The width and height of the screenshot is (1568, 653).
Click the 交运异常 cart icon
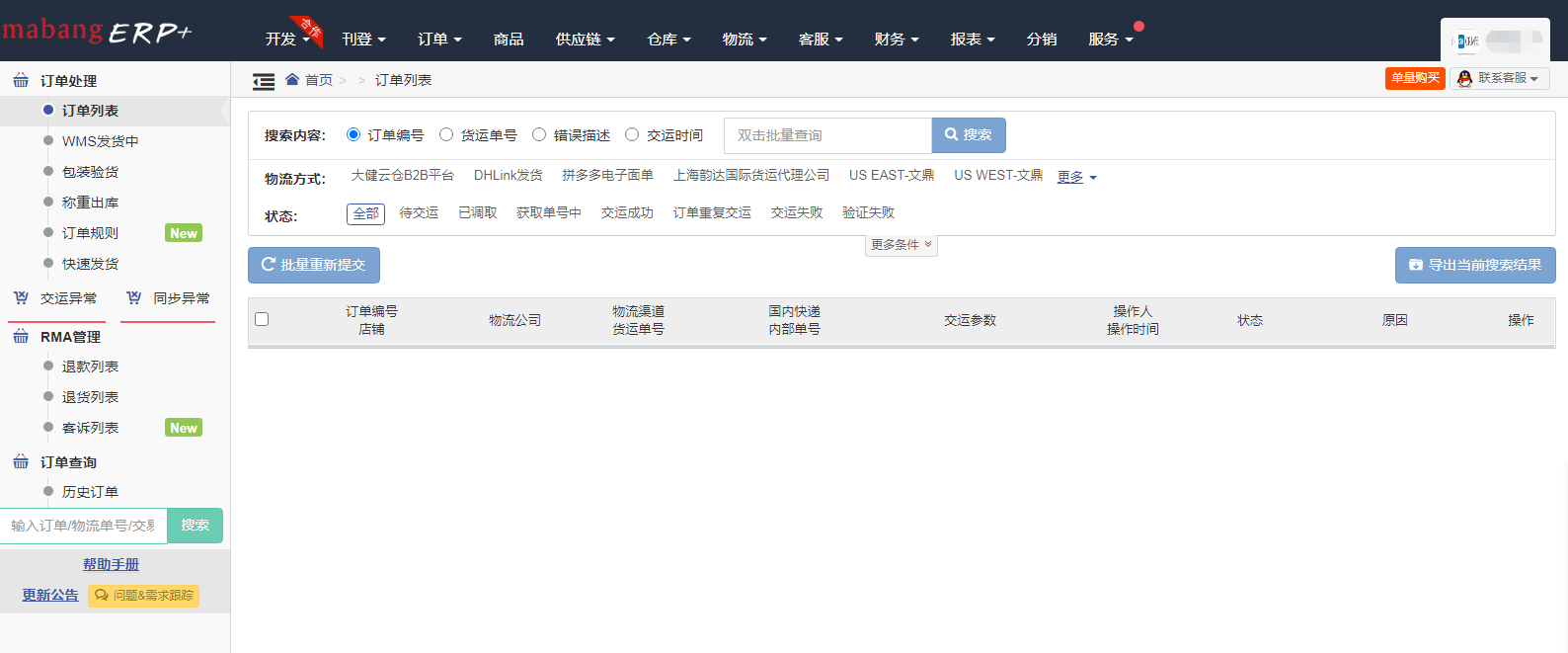point(21,297)
